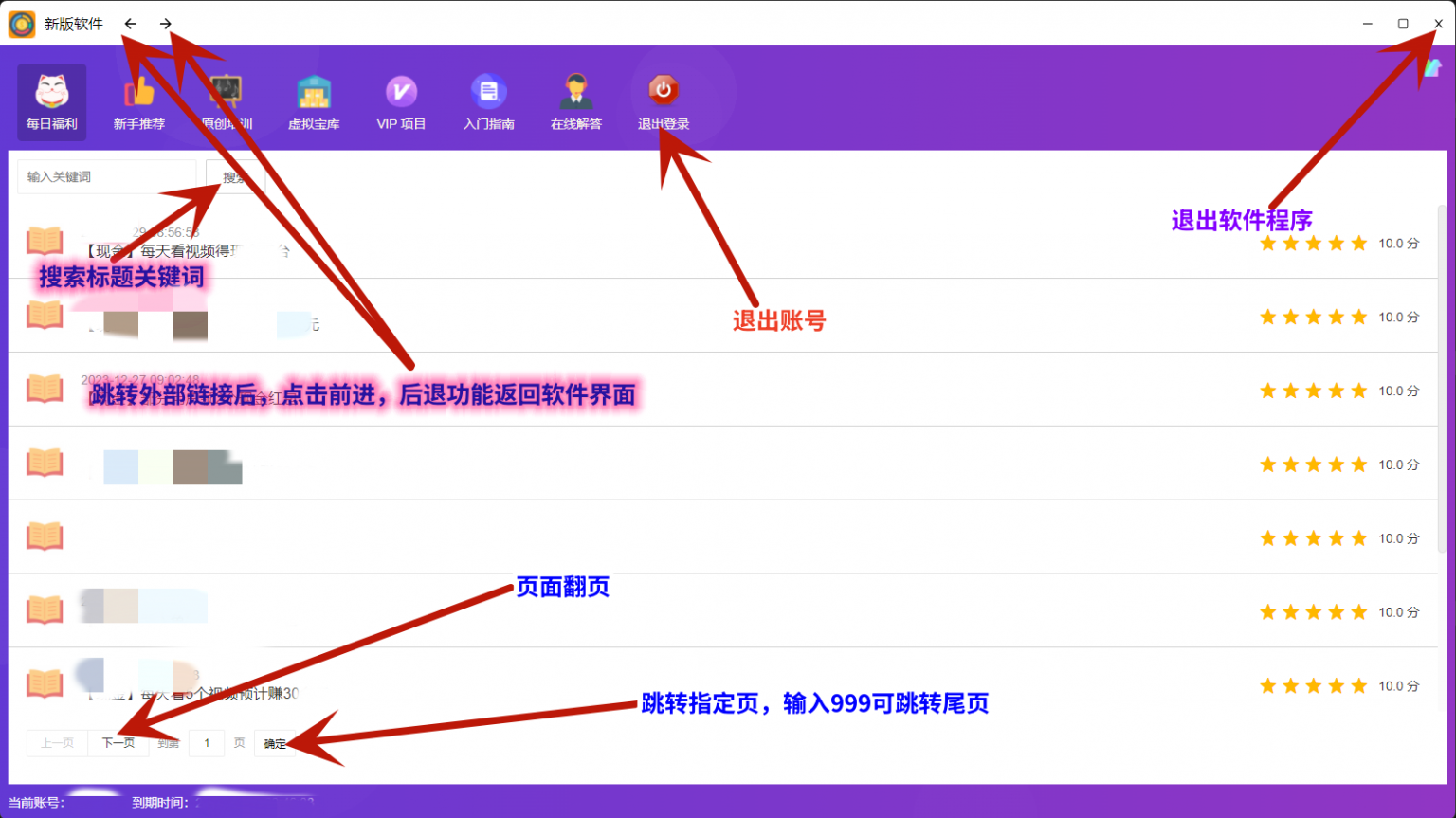
Task: Switch to the 新版软件 title area
Action: click(69, 23)
